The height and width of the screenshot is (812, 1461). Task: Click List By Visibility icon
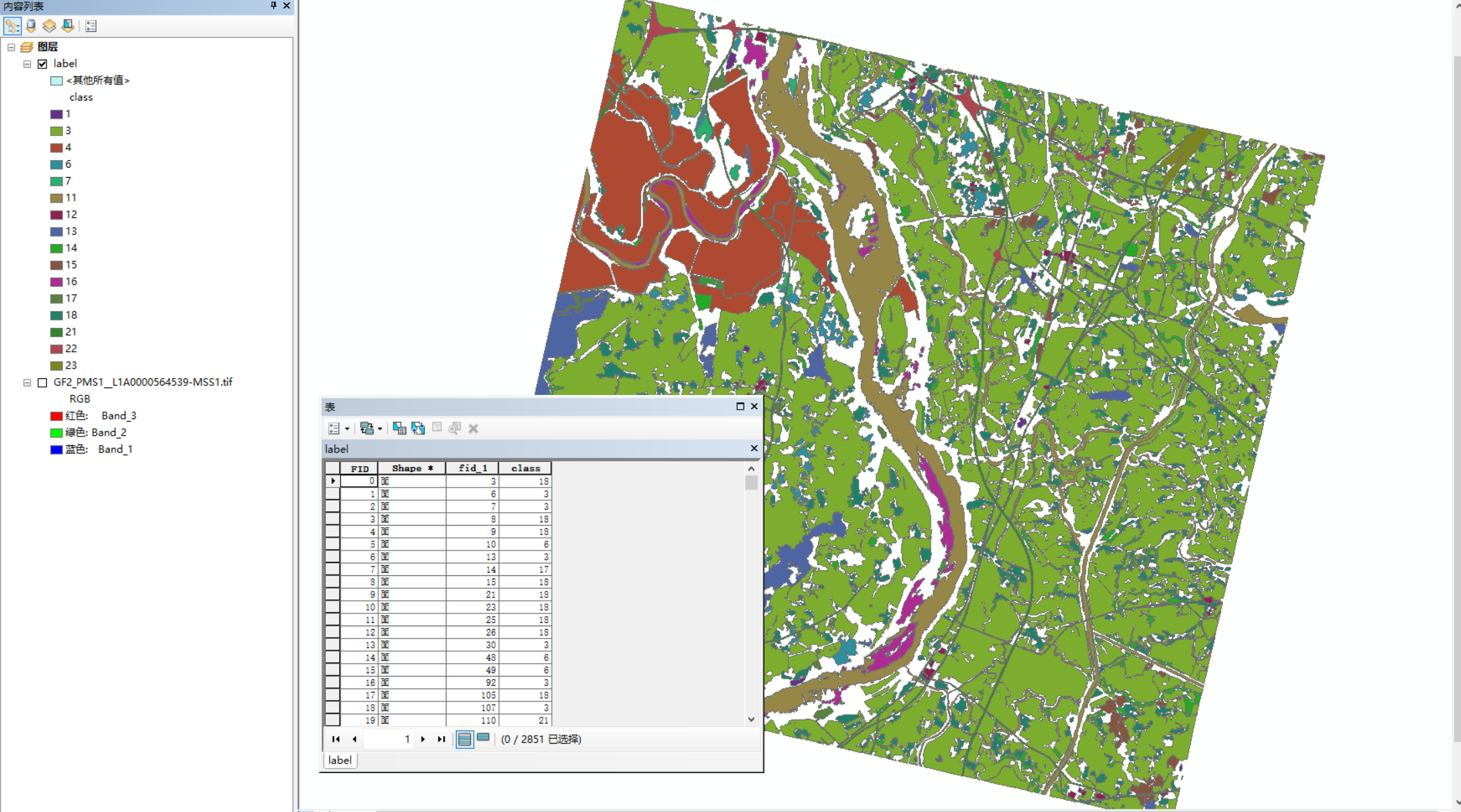tap(50, 26)
